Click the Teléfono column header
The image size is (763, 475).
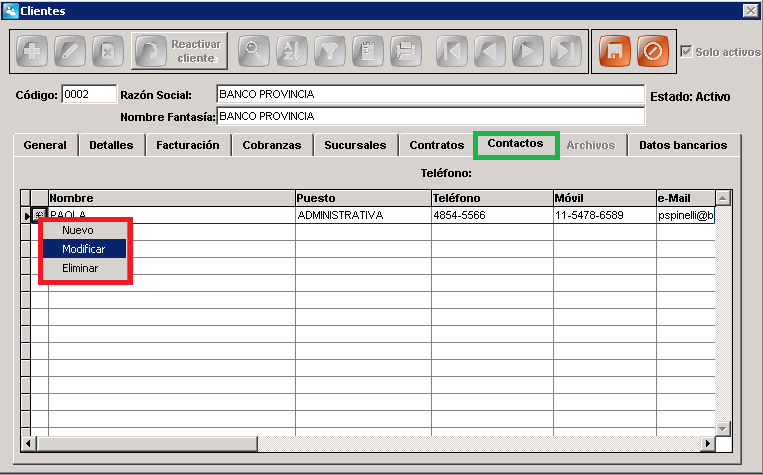tap(492, 198)
